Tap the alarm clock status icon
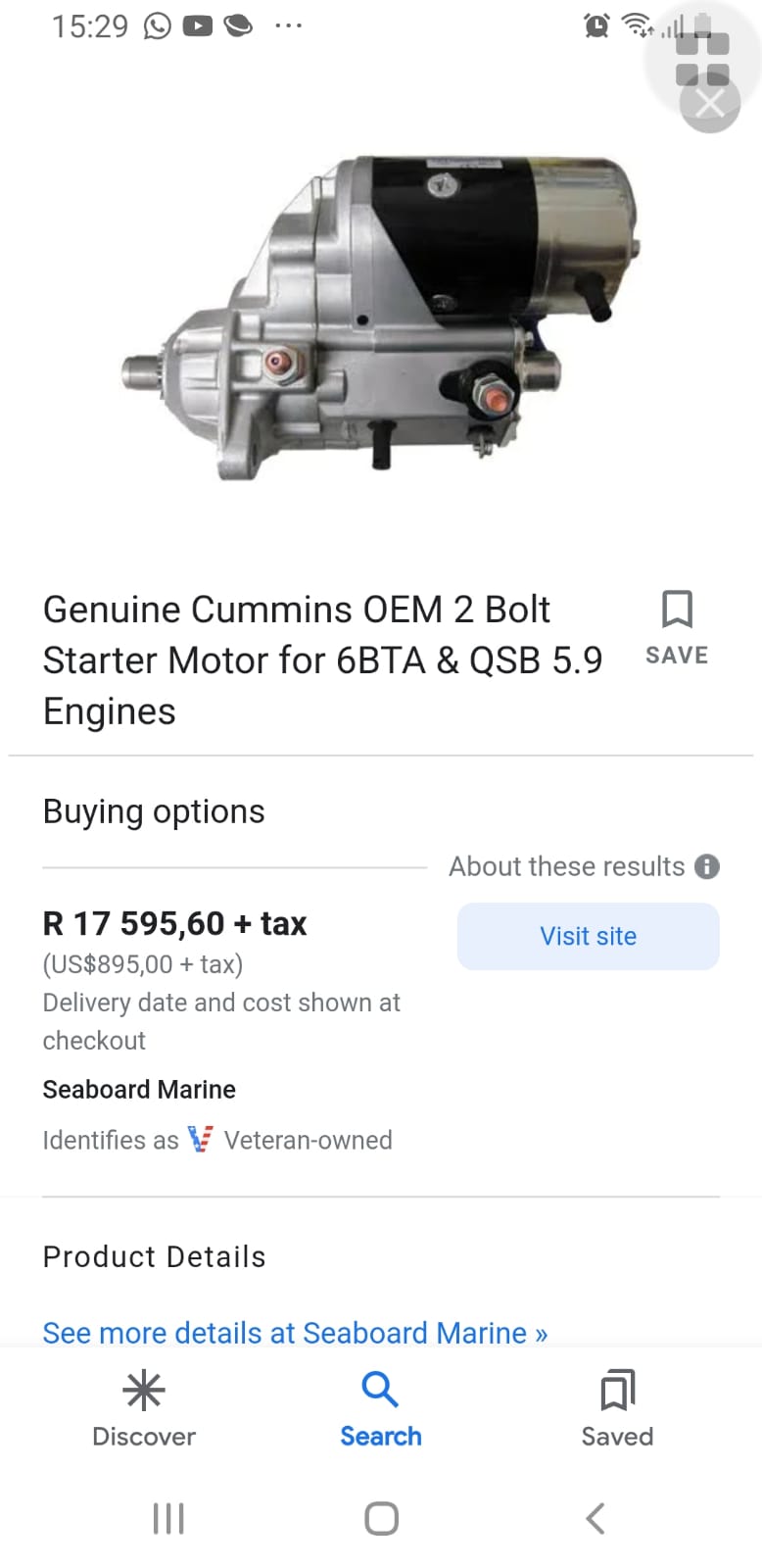 (596, 25)
